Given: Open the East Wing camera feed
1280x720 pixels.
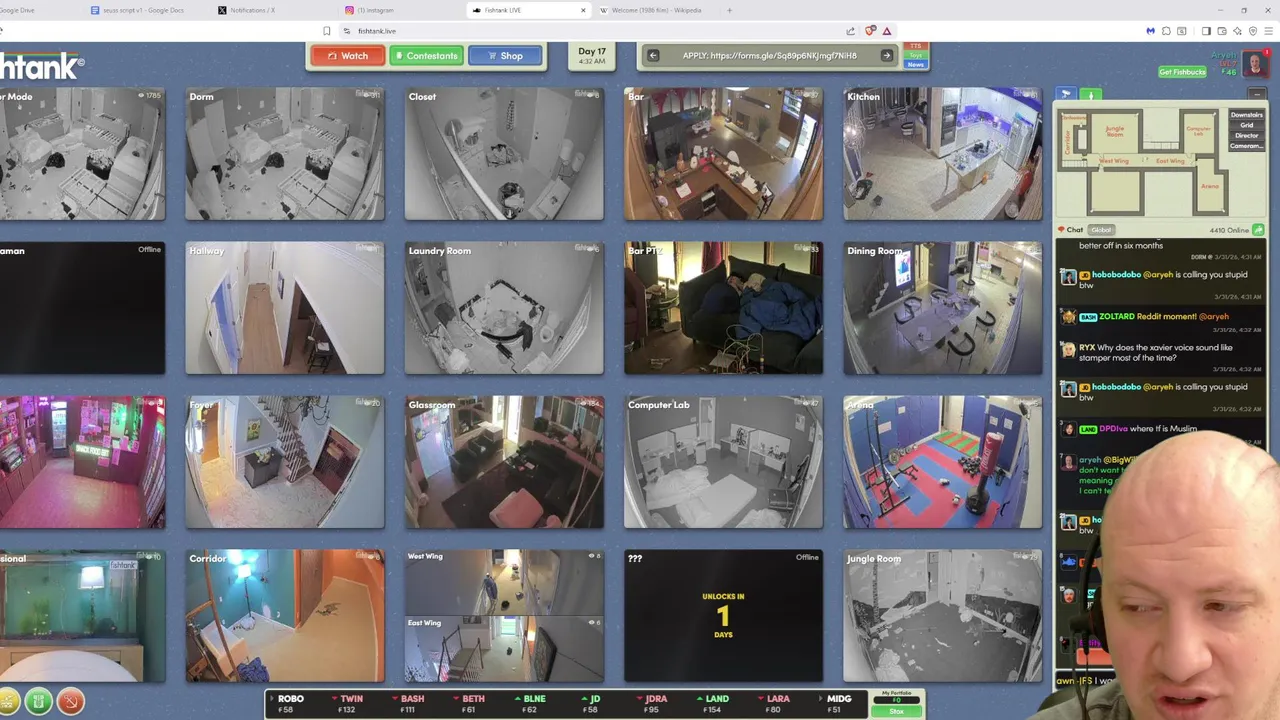Looking at the screenshot, I should [x=504, y=650].
